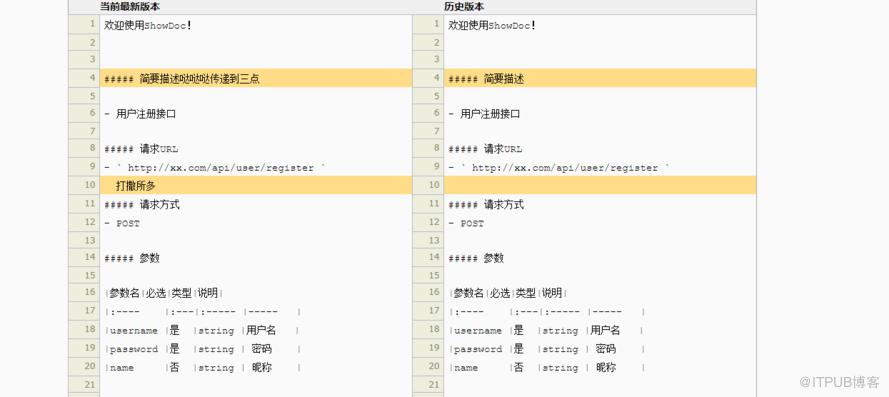Click empty highlighted line 10 in history pane

[600, 185]
